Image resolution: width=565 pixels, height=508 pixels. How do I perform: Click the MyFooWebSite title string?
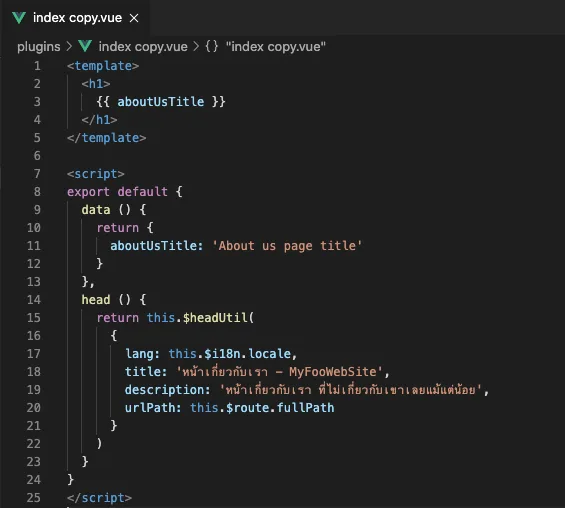tap(279, 372)
